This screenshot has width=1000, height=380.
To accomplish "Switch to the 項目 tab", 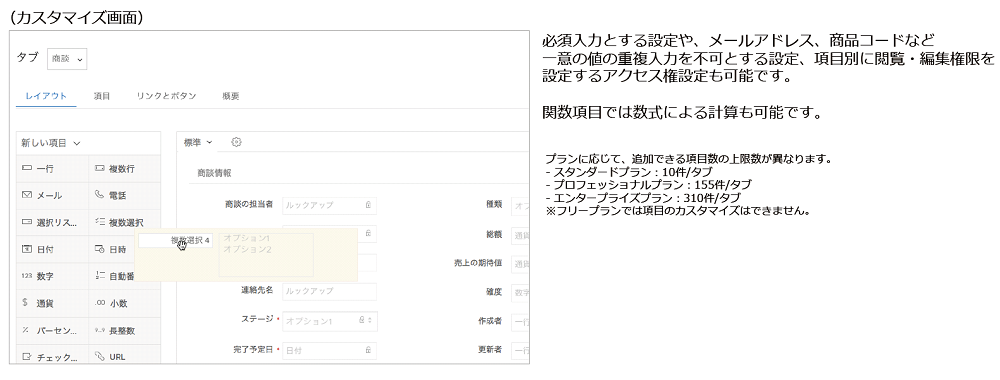I will point(102,96).
